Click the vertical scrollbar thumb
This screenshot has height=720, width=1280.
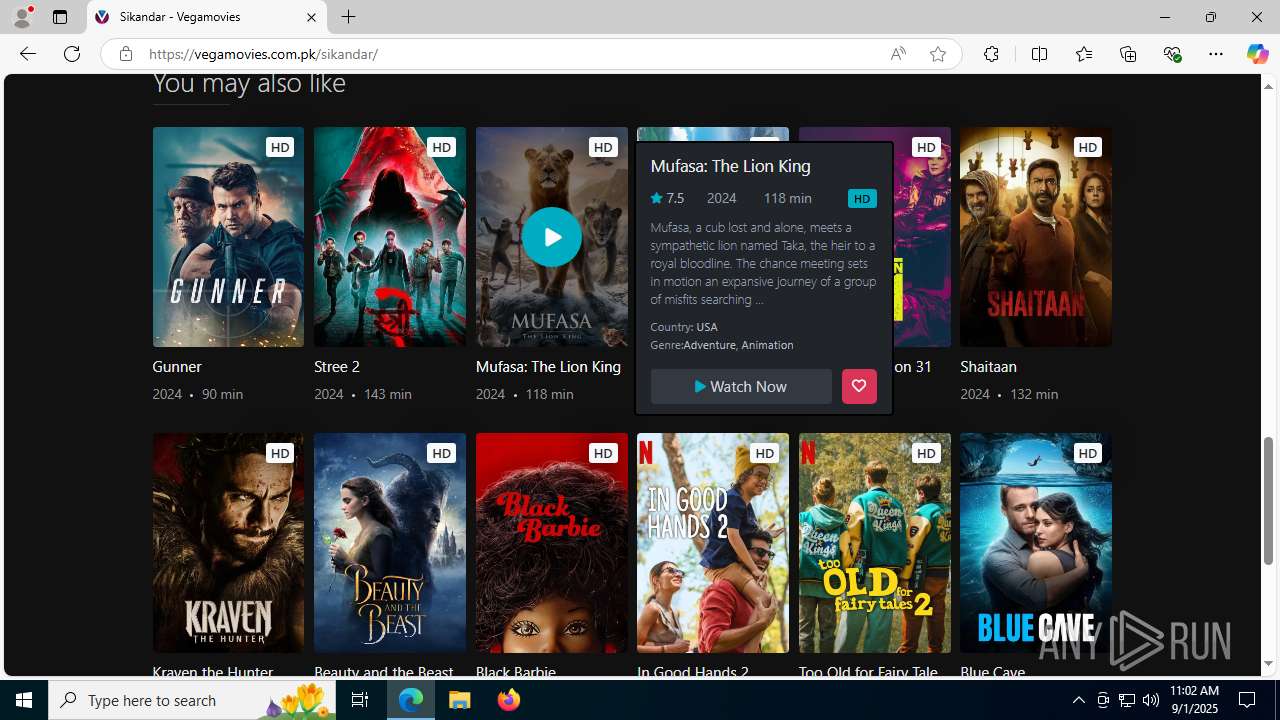pyautogui.click(x=1269, y=501)
